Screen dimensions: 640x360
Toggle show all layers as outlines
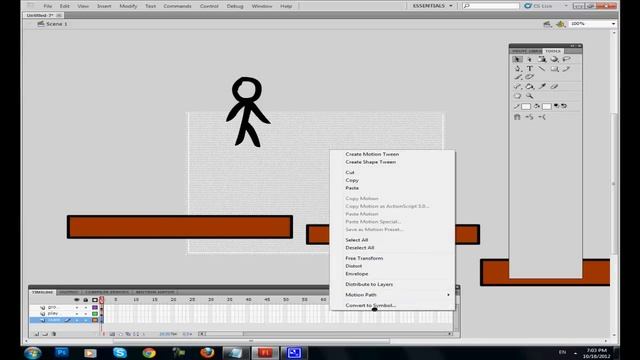click(x=95, y=300)
